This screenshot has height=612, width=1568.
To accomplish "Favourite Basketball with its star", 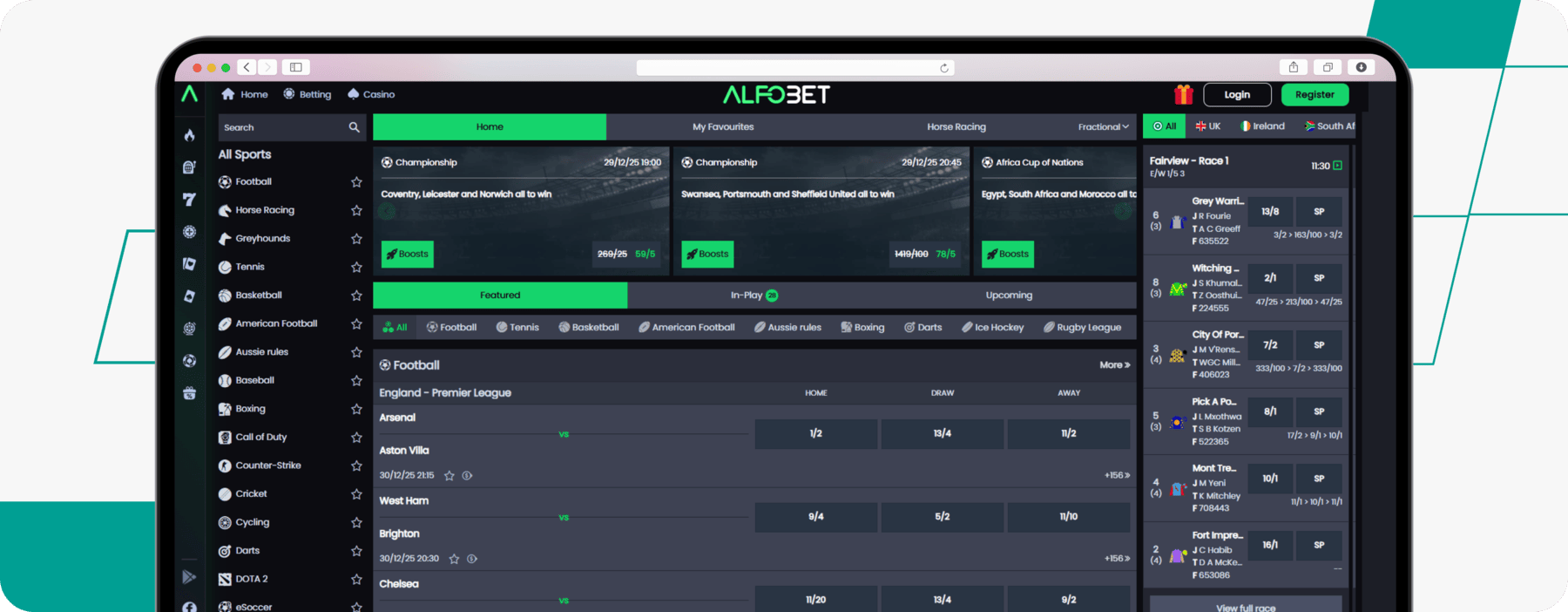I will (356, 296).
